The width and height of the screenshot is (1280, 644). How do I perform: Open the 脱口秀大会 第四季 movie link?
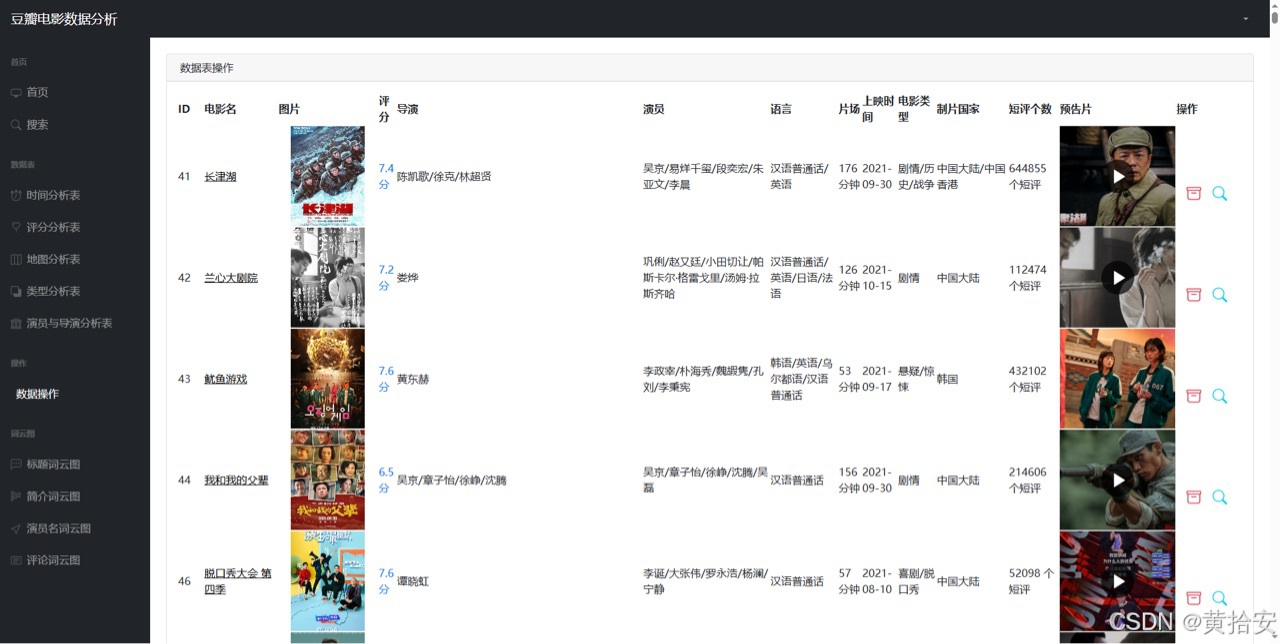pos(238,581)
